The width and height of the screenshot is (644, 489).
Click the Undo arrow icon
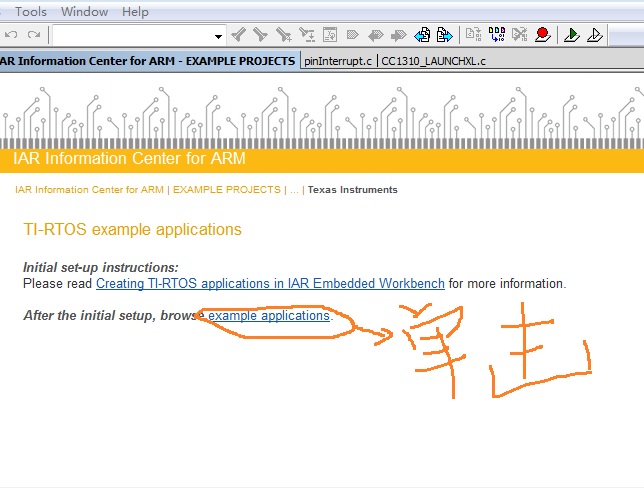[11, 34]
